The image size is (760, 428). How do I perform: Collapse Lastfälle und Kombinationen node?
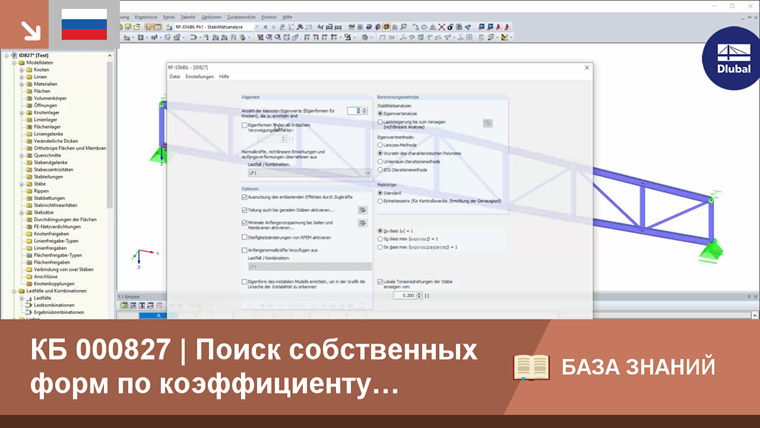(14, 291)
